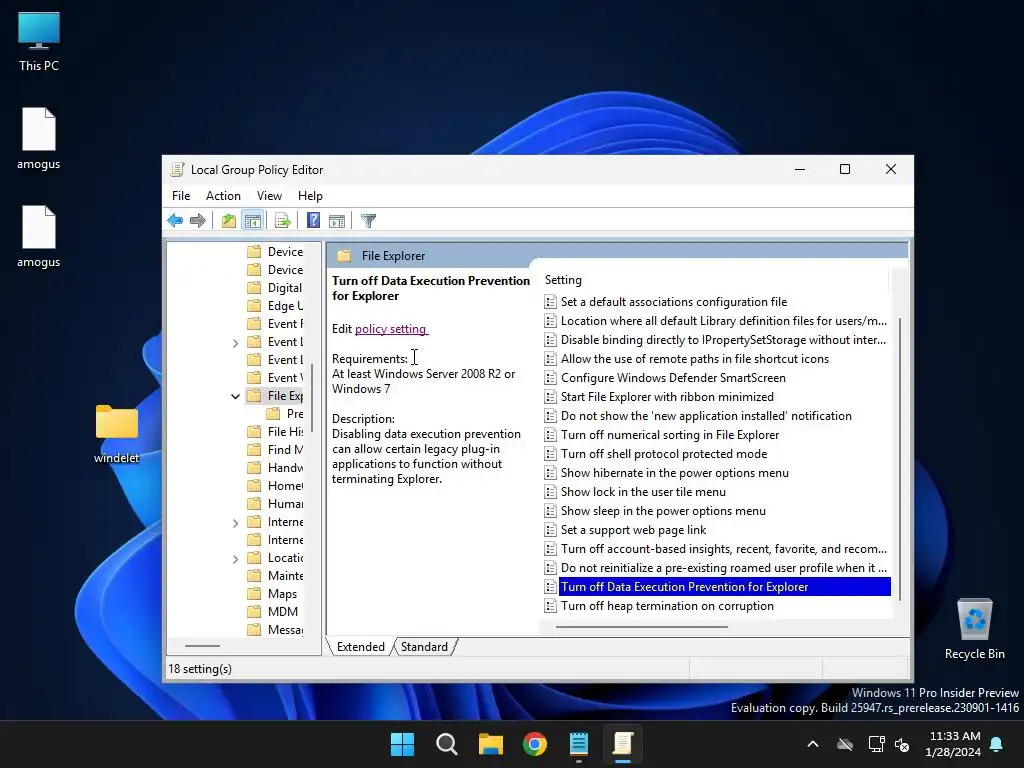Launch Google Chrome from the taskbar
This screenshot has height=768, width=1024.
click(x=535, y=744)
